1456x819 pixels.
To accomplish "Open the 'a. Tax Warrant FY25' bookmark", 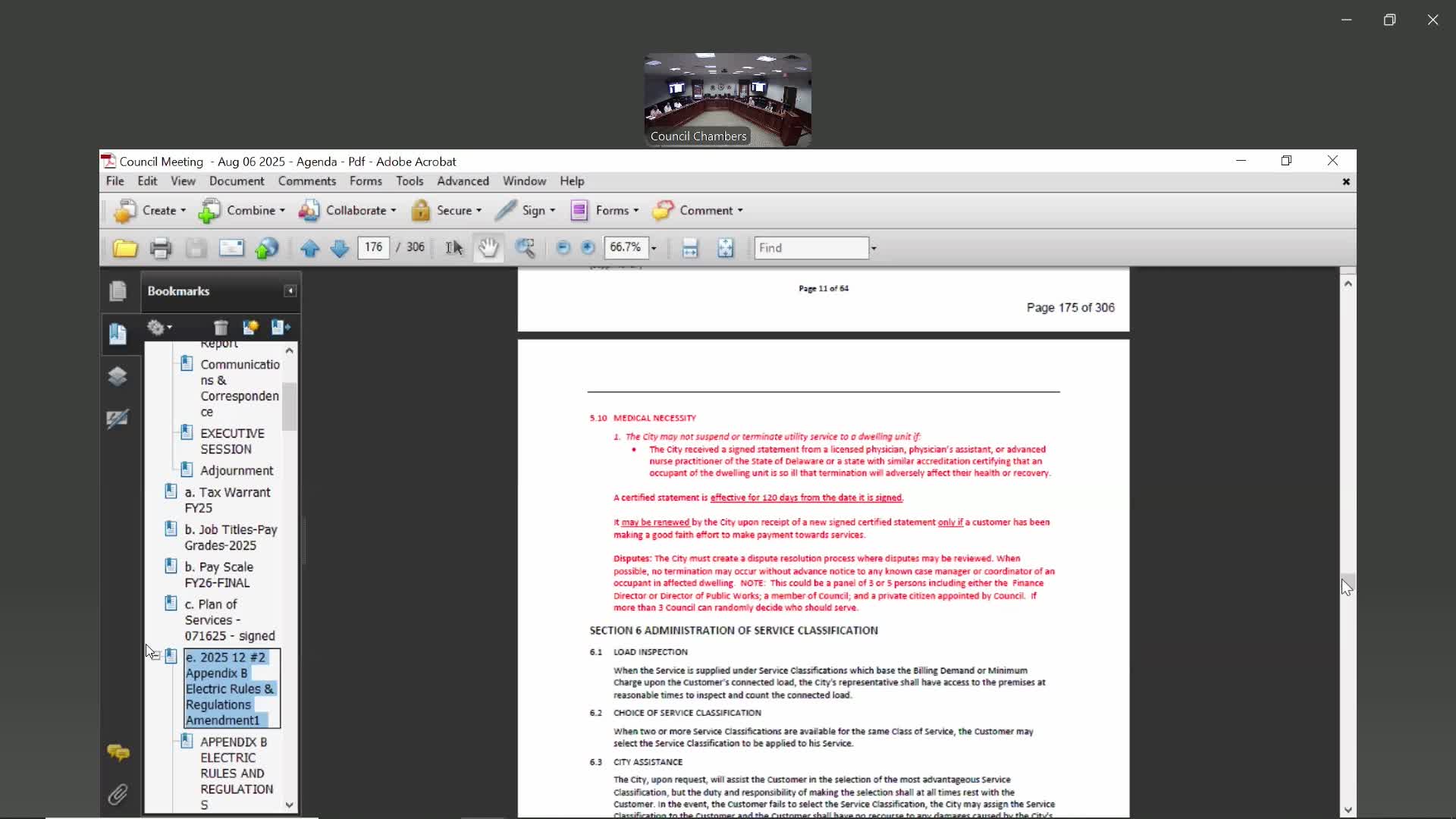I will click(x=227, y=500).
